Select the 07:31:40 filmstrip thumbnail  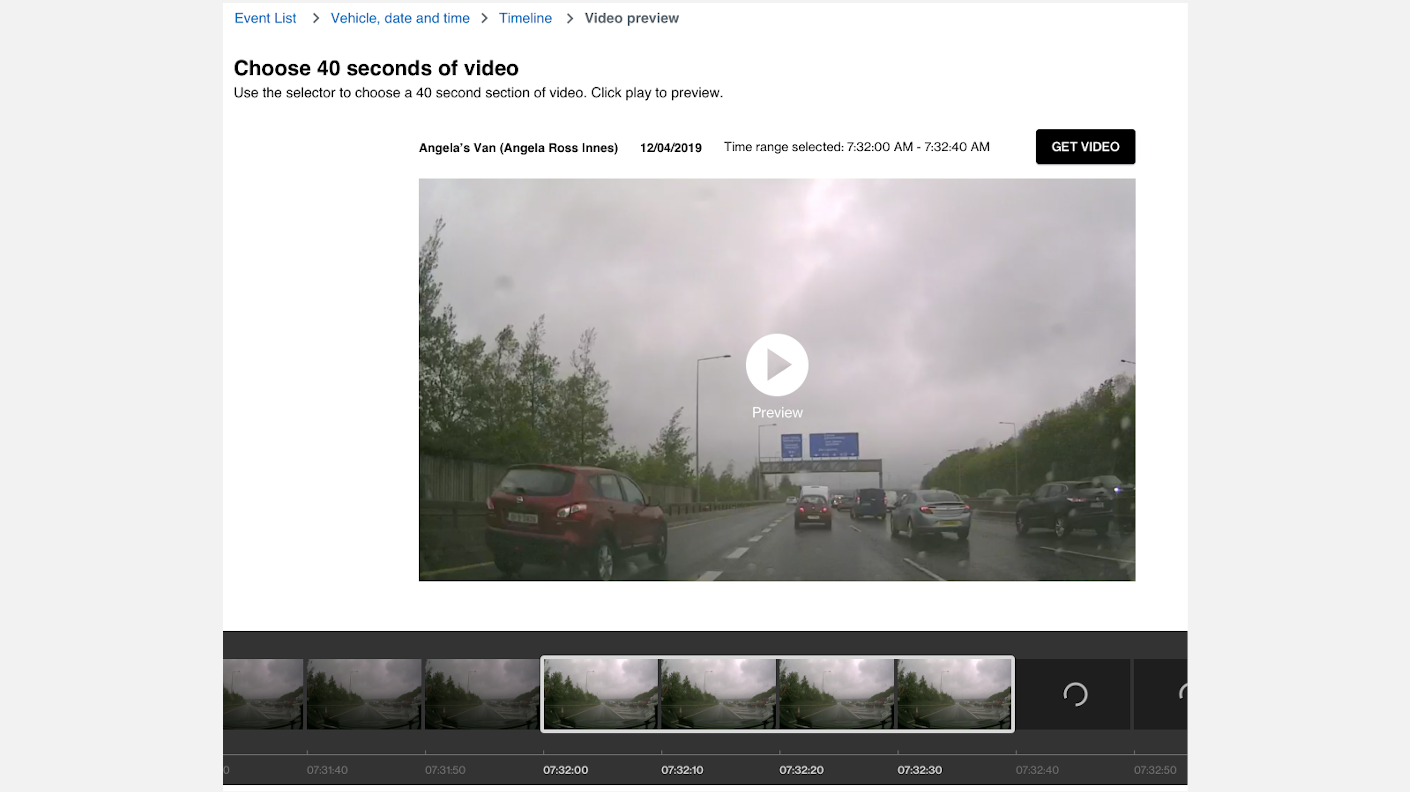363,693
